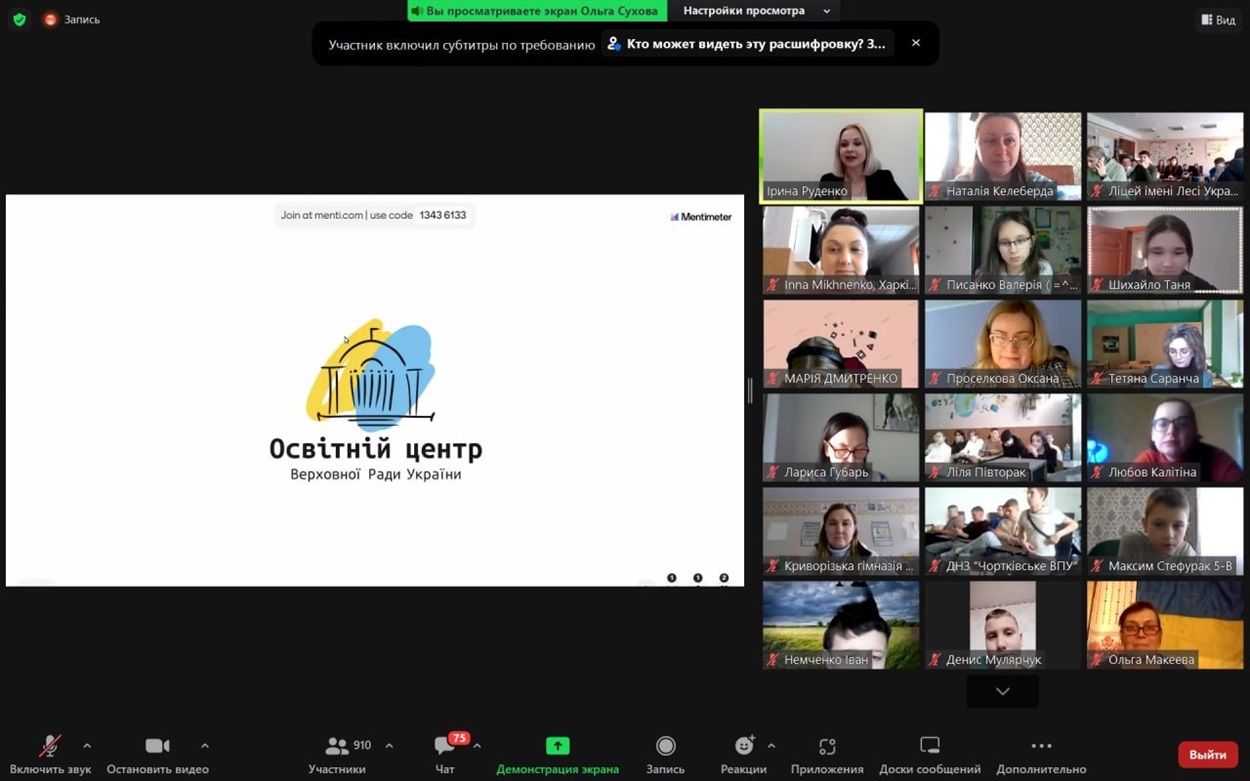Open Настройки просмотра dropdown
This screenshot has width=1250, height=781.
[x=756, y=11]
